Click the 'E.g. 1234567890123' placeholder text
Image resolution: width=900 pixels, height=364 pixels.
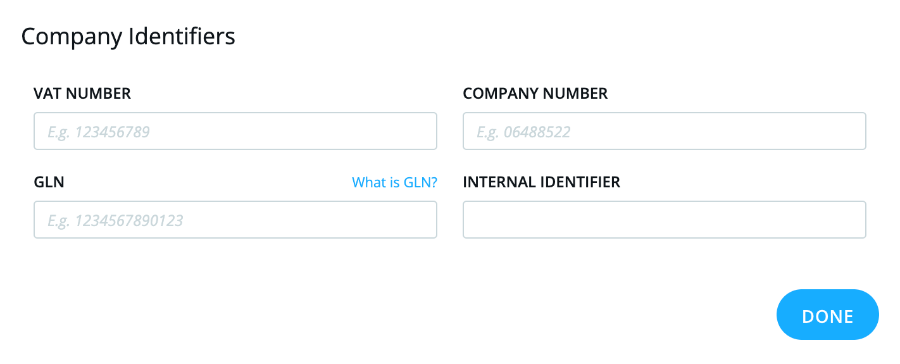(x=115, y=220)
